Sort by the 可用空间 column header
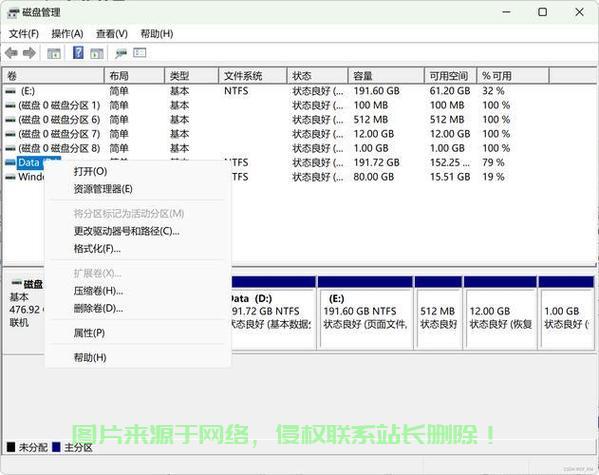Image resolution: width=599 pixels, height=475 pixels. click(451, 76)
